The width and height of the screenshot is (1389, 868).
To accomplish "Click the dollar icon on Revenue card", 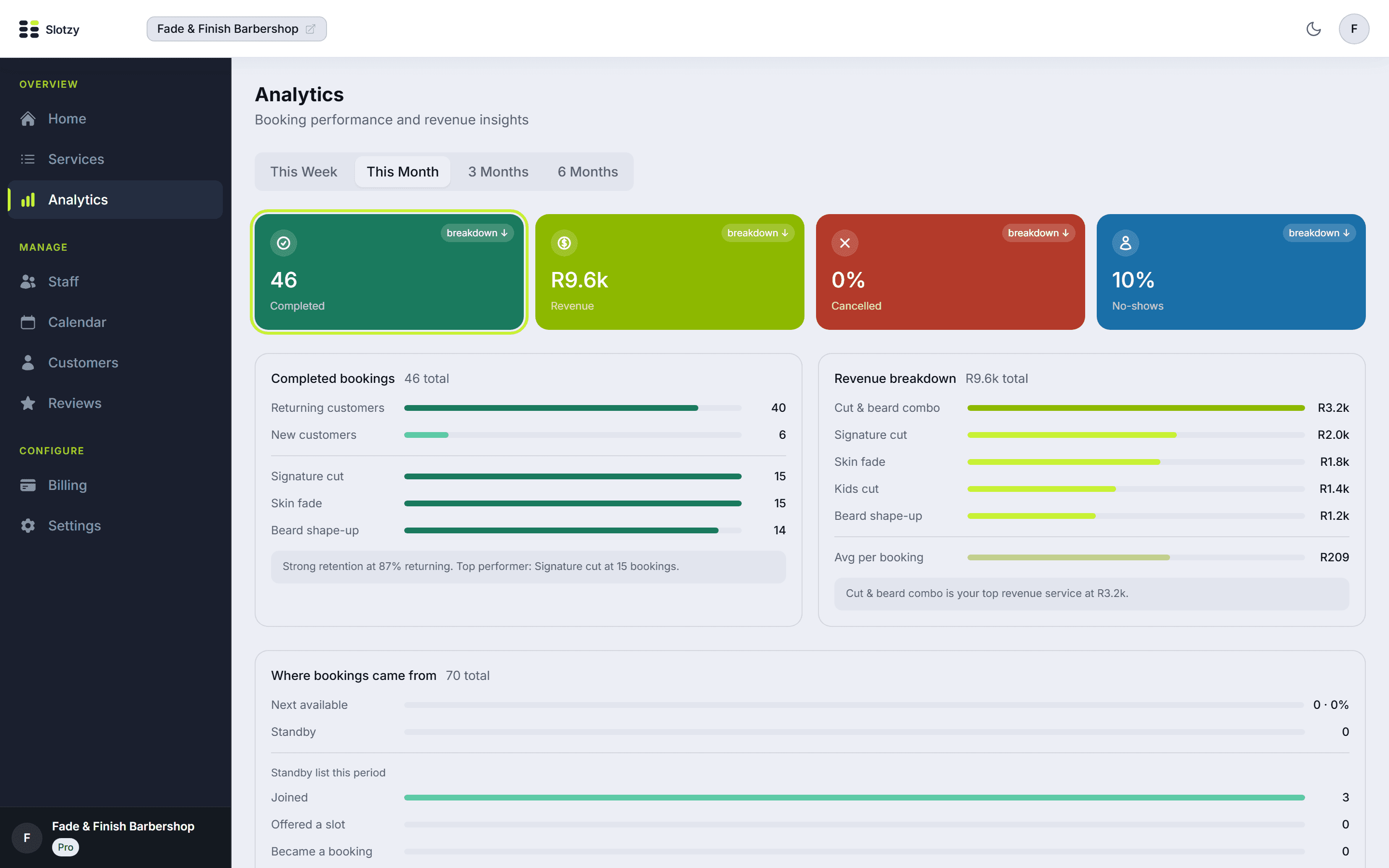I will coord(564,244).
